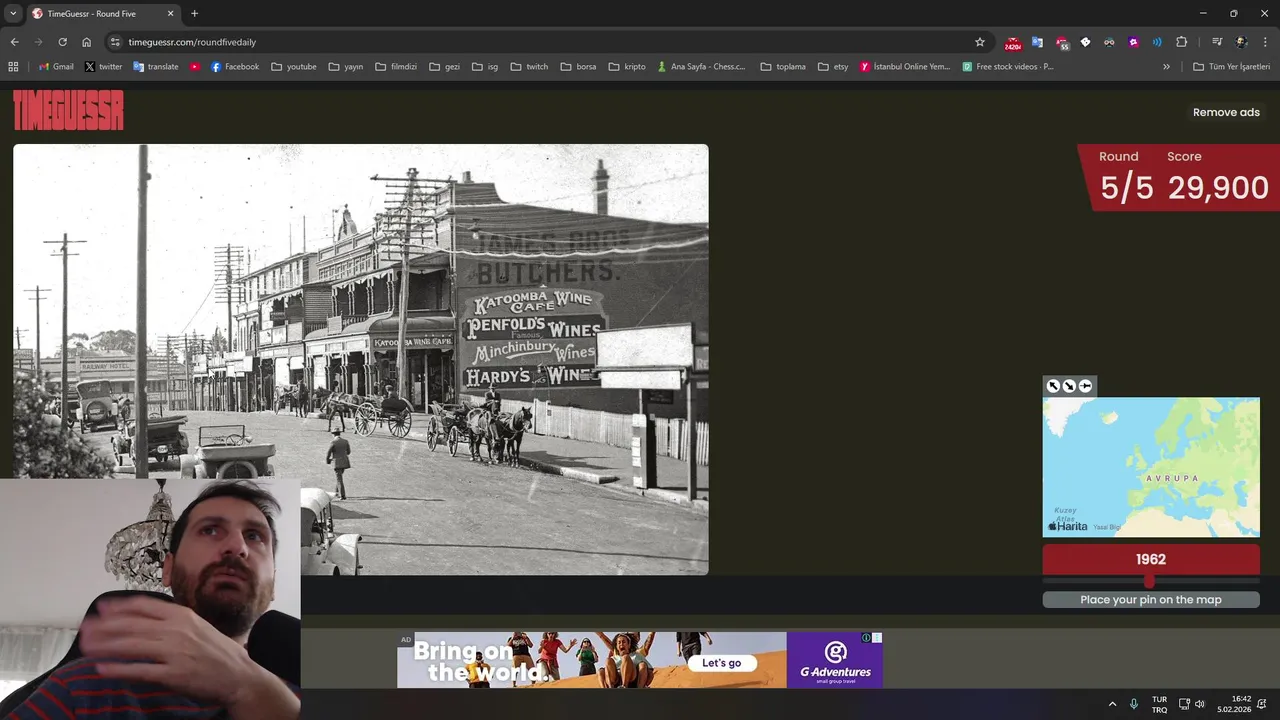The height and width of the screenshot is (720, 1280).
Task: Open the blue sound waves extension
Action: click(x=1157, y=42)
